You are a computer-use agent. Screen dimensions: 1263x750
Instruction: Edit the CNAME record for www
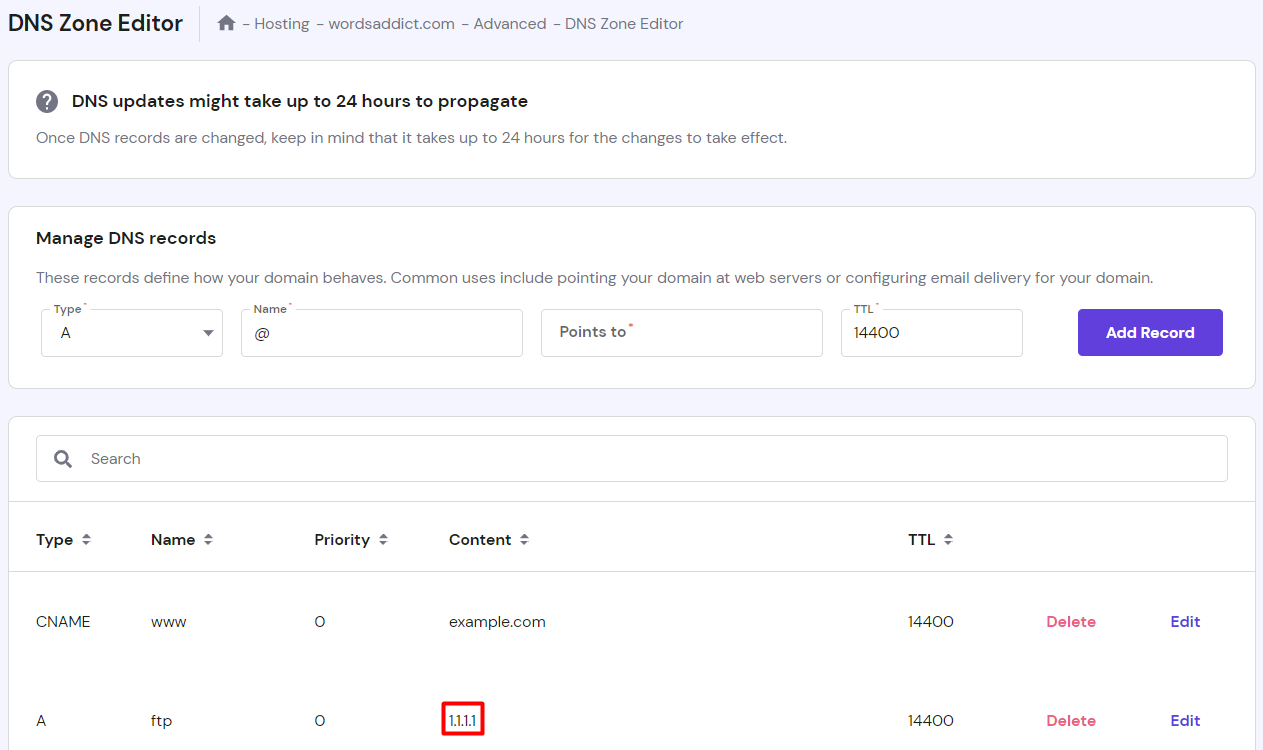1185,621
